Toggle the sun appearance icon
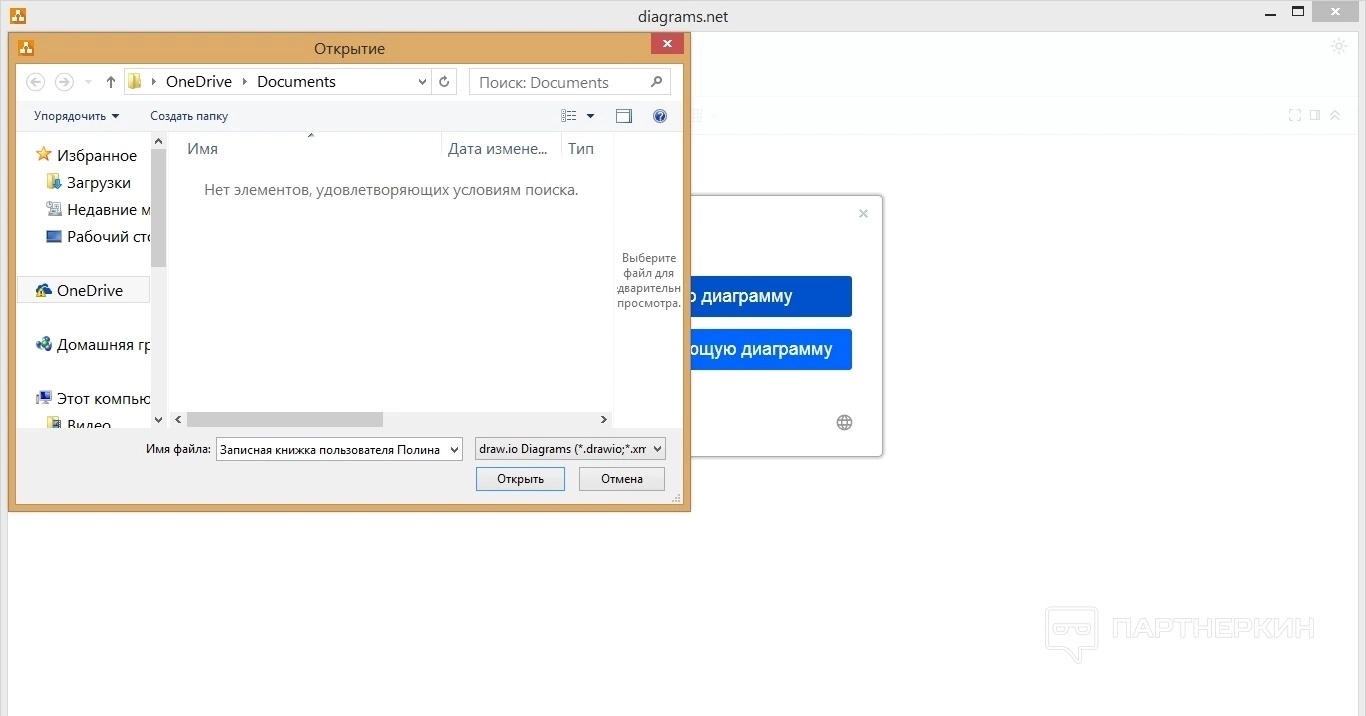Image resolution: width=1366 pixels, height=716 pixels. pos(1339,46)
